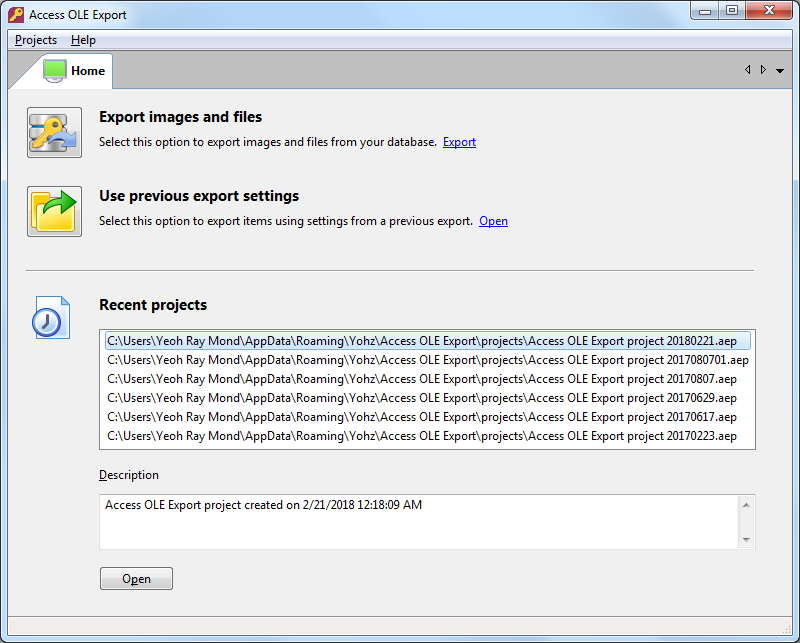Select recent project 2017080701.aep

pos(428,360)
